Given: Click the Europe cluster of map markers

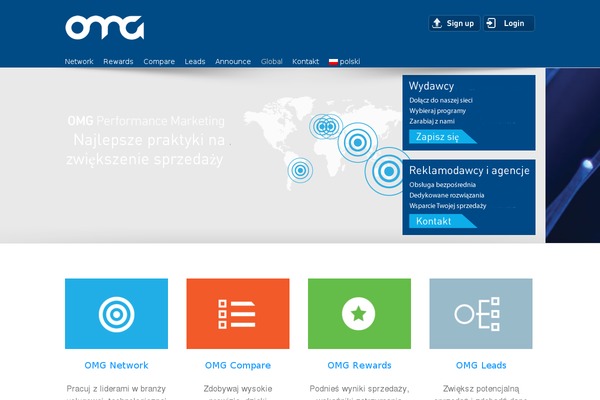Looking at the screenshot, I should click(326, 126).
